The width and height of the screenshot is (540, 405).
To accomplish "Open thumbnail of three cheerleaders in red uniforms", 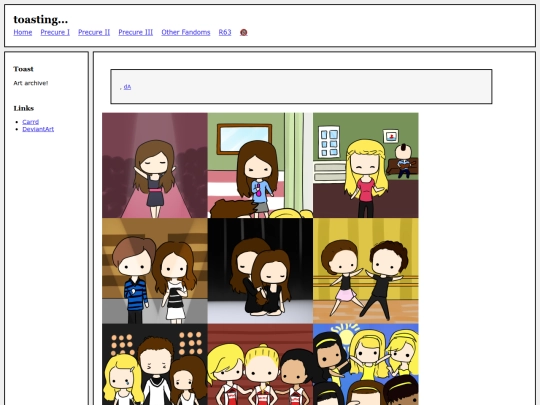I will 260,364.
